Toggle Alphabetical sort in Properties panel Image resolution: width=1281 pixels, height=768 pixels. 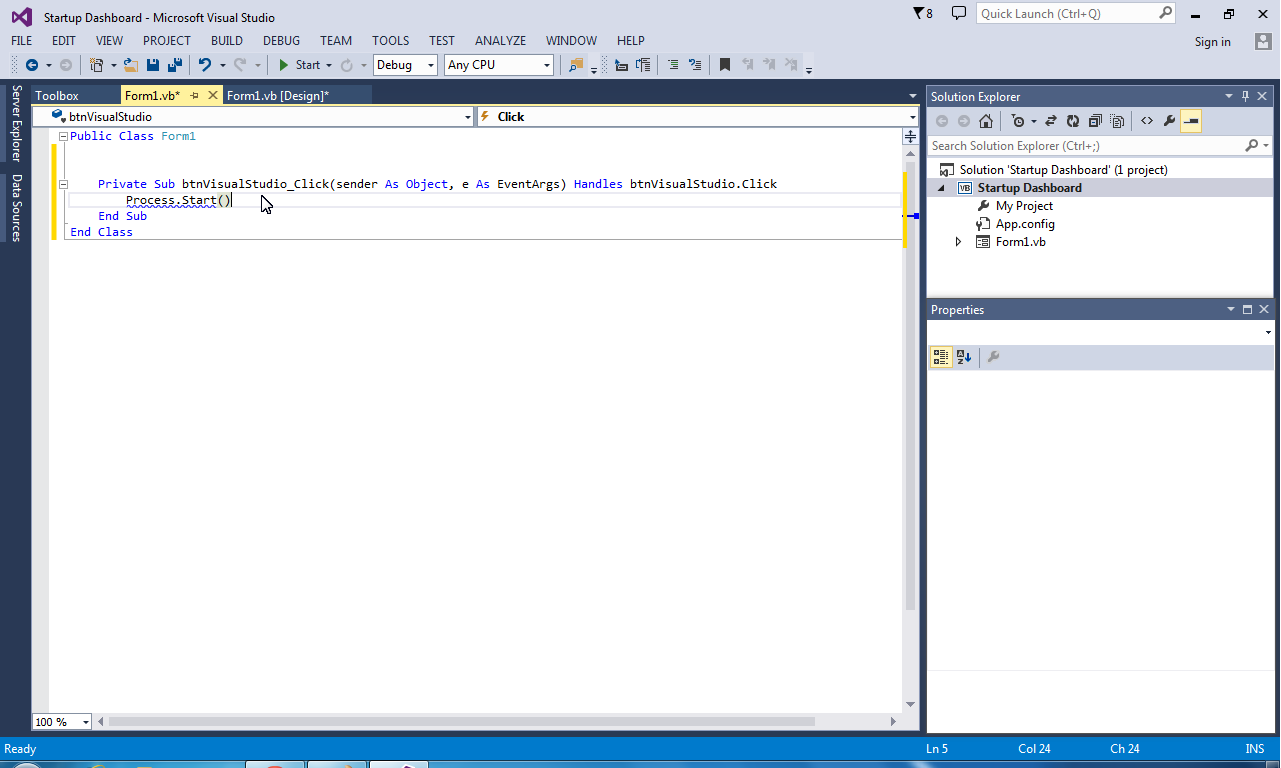click(964, 357)
